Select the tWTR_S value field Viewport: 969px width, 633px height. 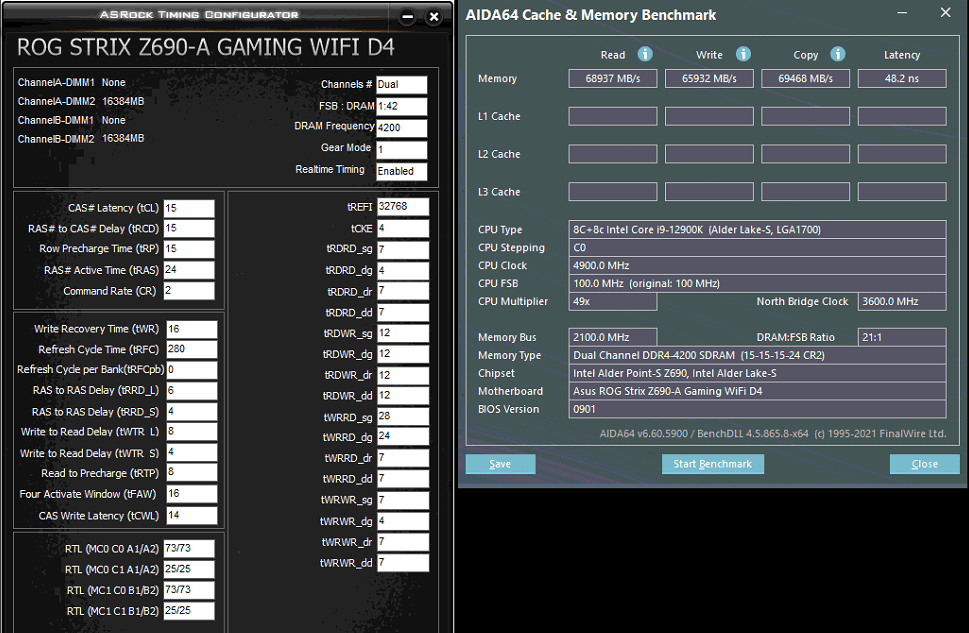point(192,452)
